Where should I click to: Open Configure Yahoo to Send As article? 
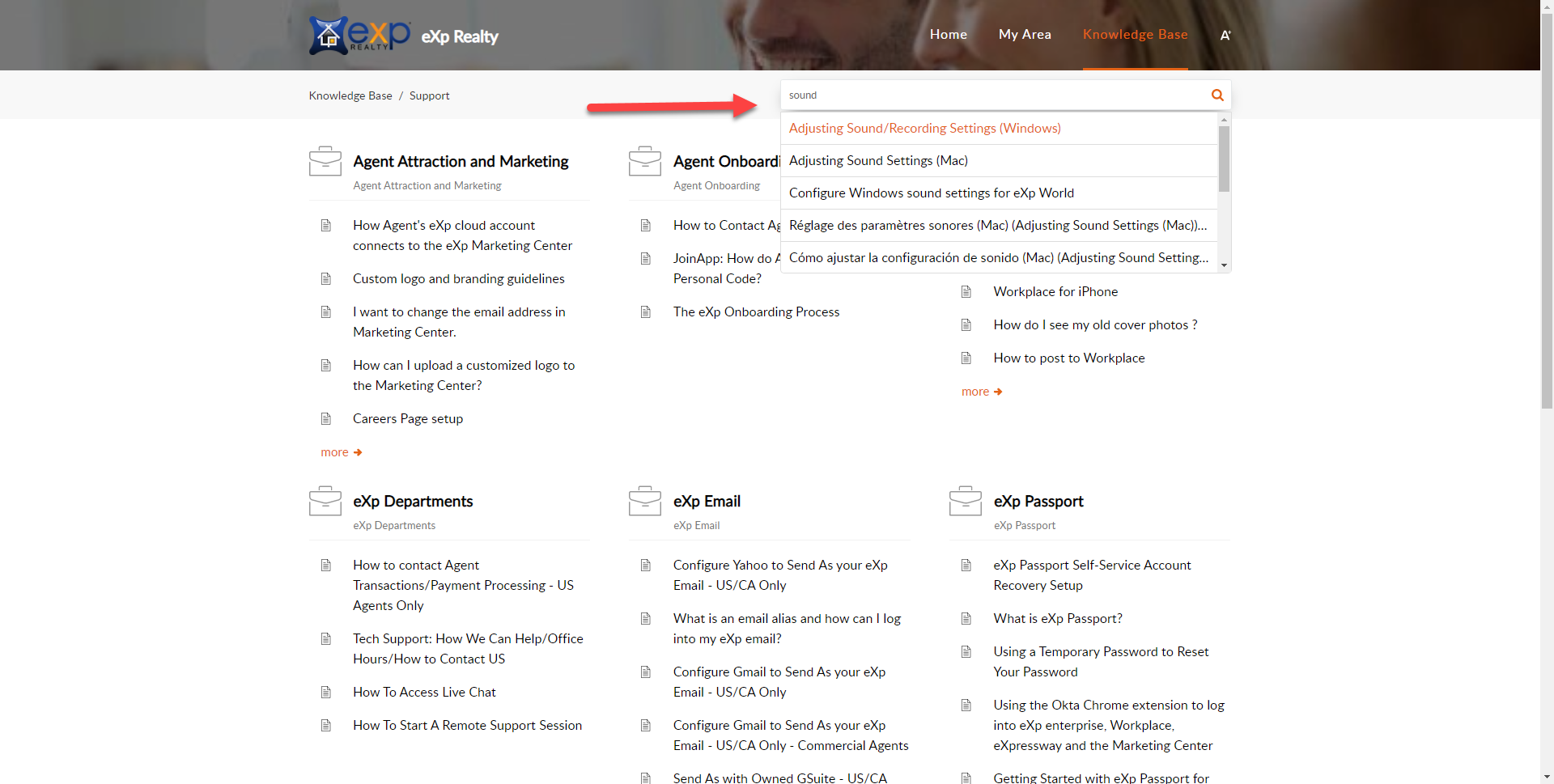click(780, 574)
